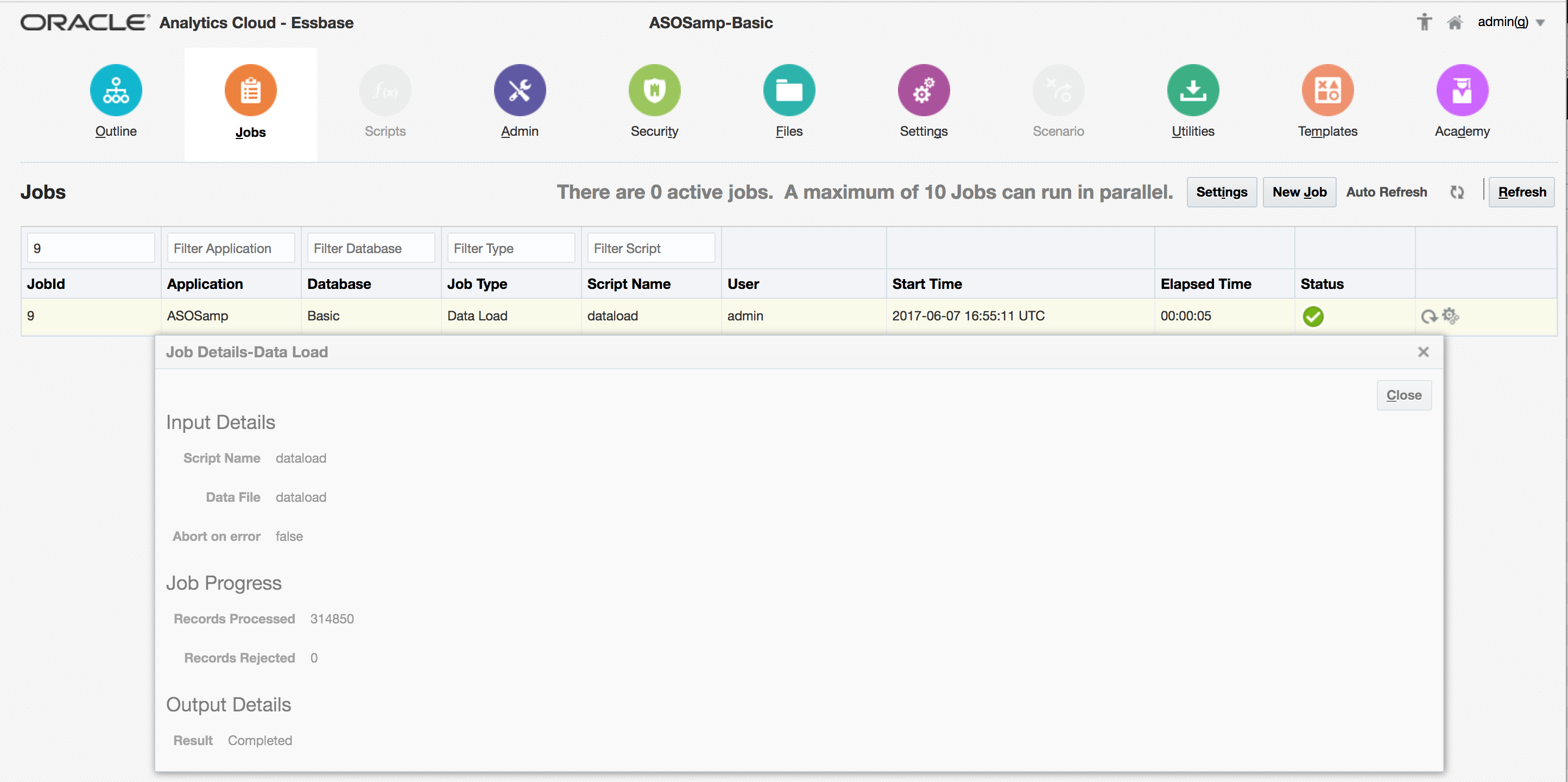The height and width of the screenshot is (782, 1568).
Task: Open the Security shield icon
Action: [x=654, y=90]
